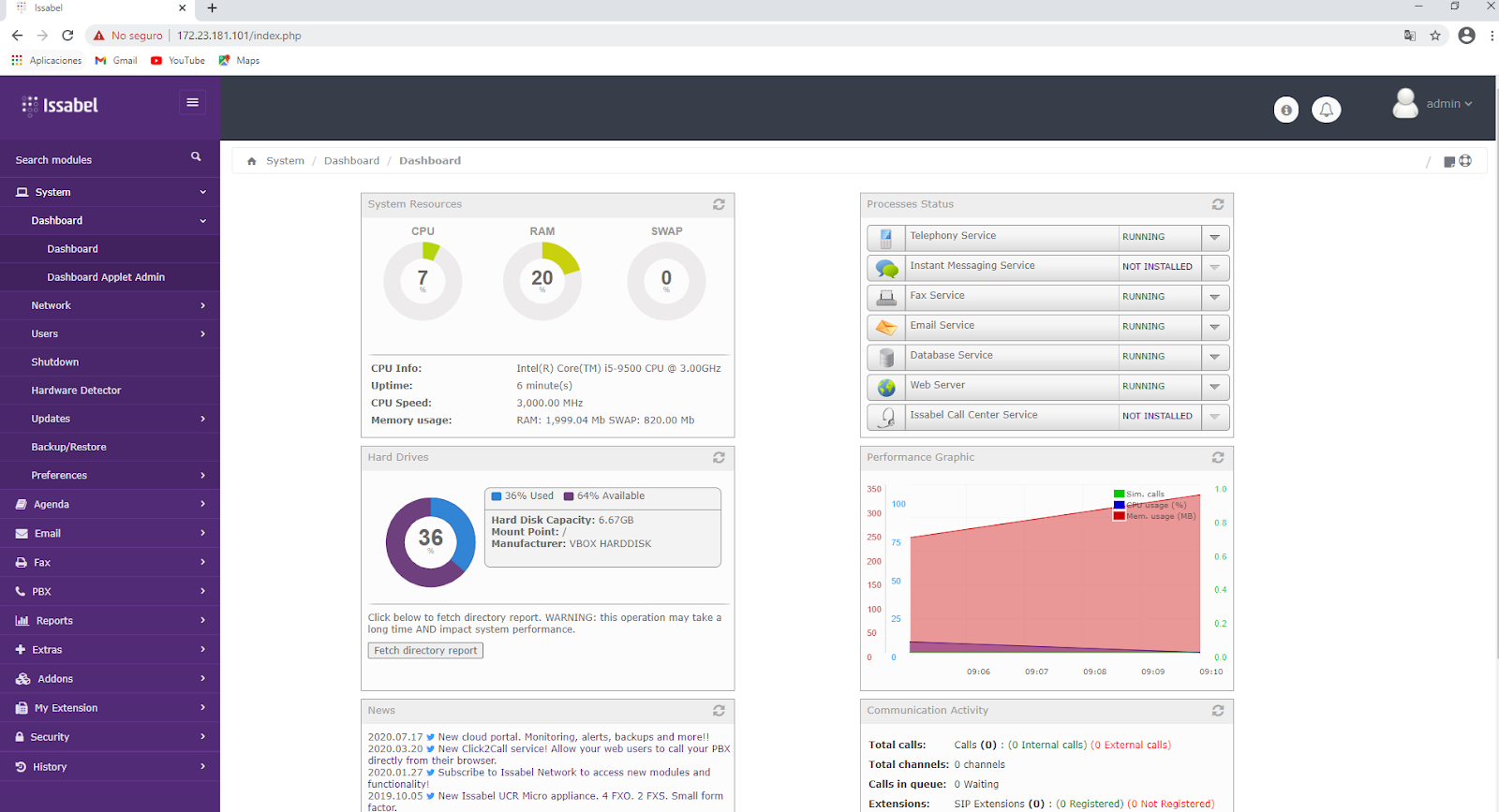Screen dimensions: 1499x812
Task: Click the sticky note icon near breadcrumb
Action: pyautogui.click(x=1449, y=162)
